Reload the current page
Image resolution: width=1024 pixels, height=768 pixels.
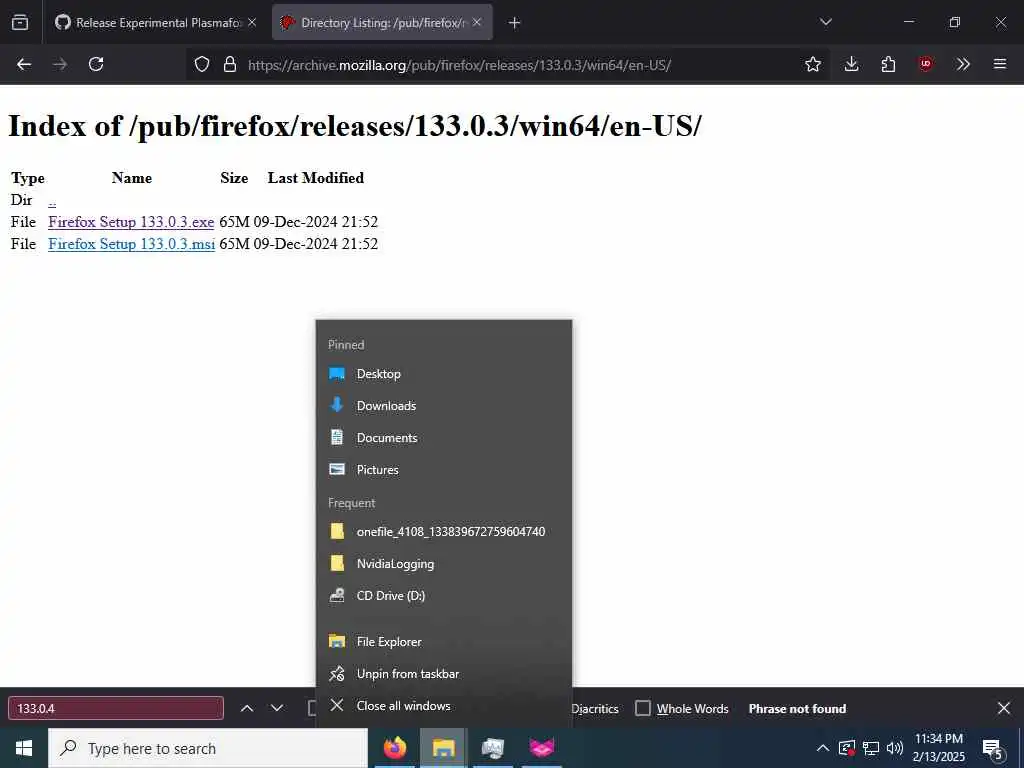(96, 64)
